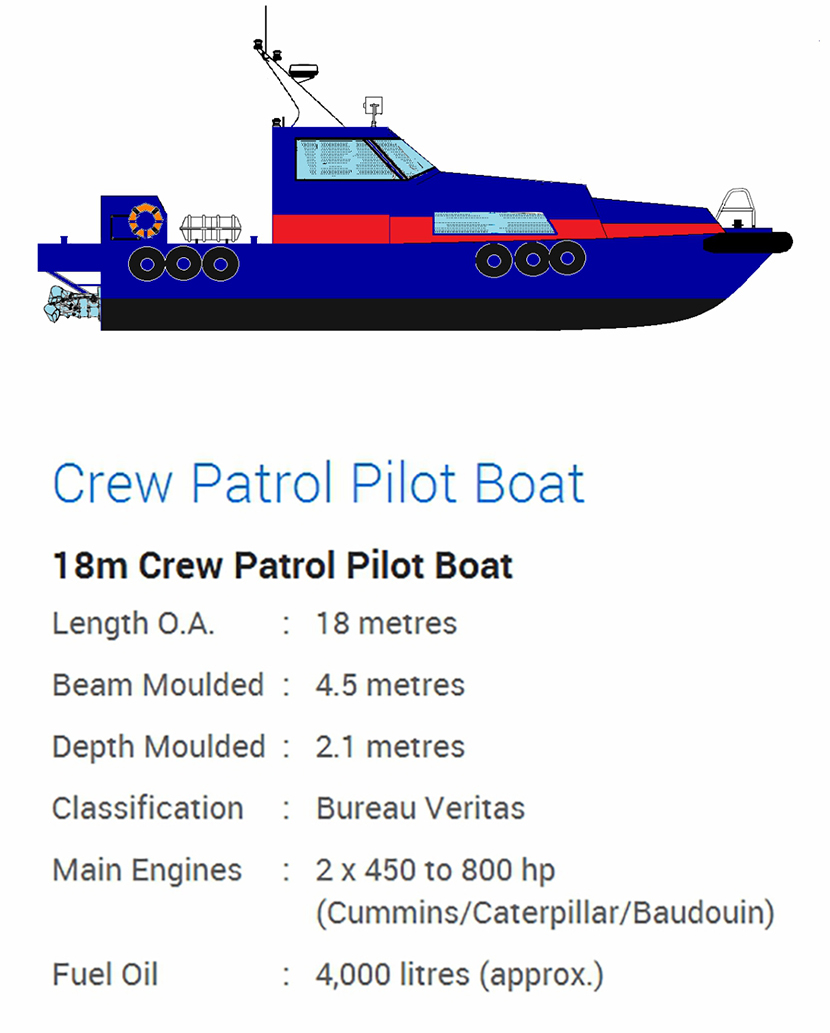Click the "Bureau Veritas" classification text
The image size is (830, 1033).
(420, 808)
